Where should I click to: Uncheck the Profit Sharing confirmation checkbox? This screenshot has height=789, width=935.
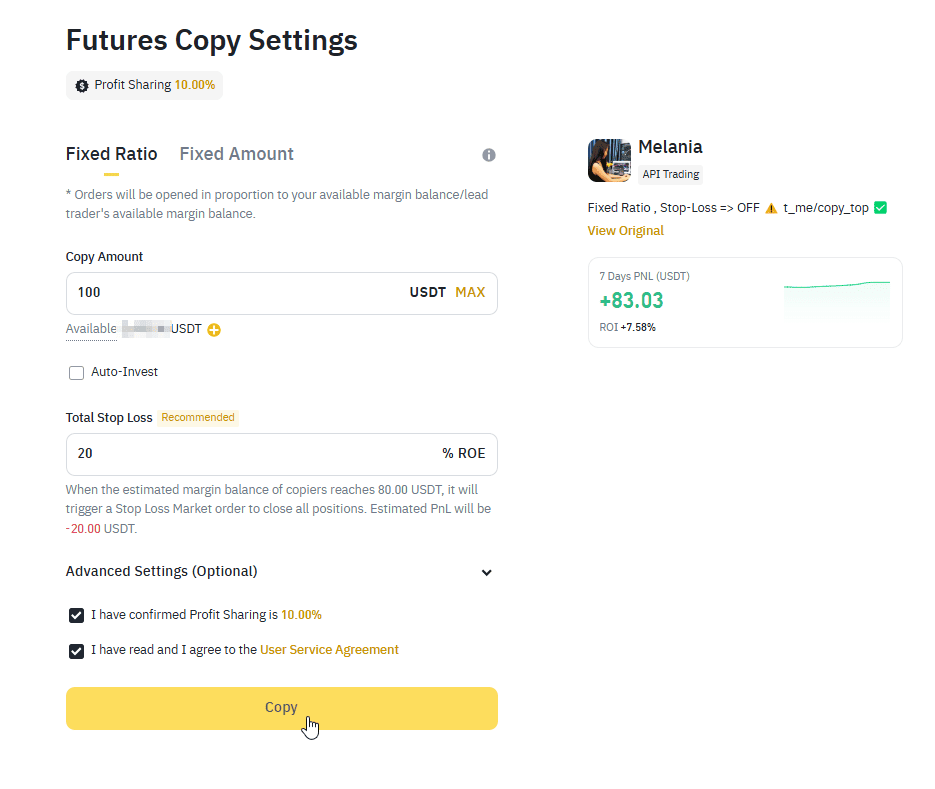76,615
